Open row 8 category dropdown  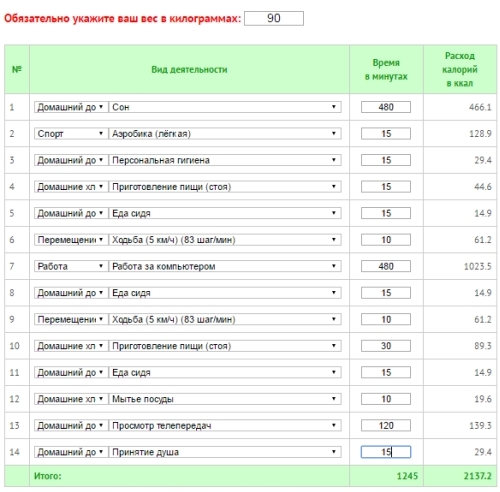(71, 293)
